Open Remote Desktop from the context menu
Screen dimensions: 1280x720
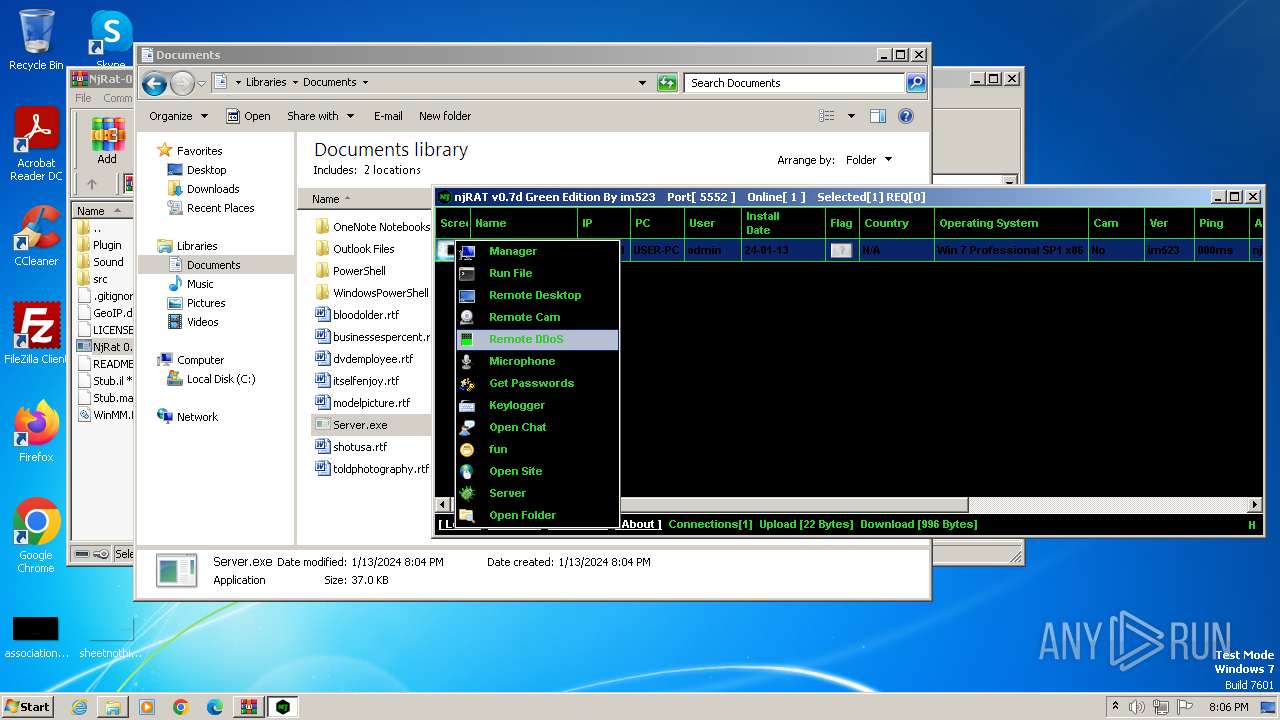(535, 295)
